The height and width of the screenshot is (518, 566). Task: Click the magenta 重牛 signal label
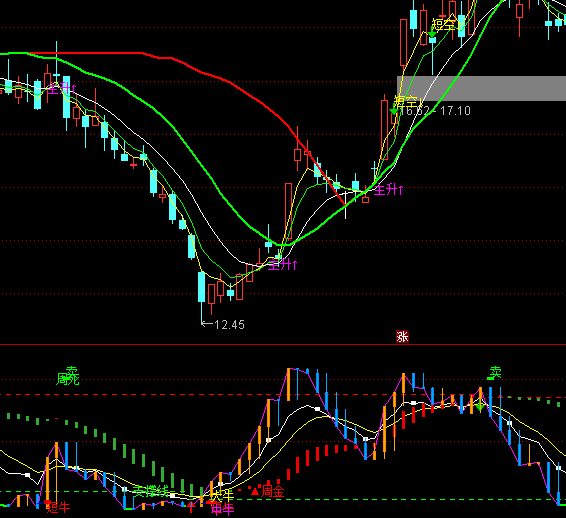(x=222, y=509)
